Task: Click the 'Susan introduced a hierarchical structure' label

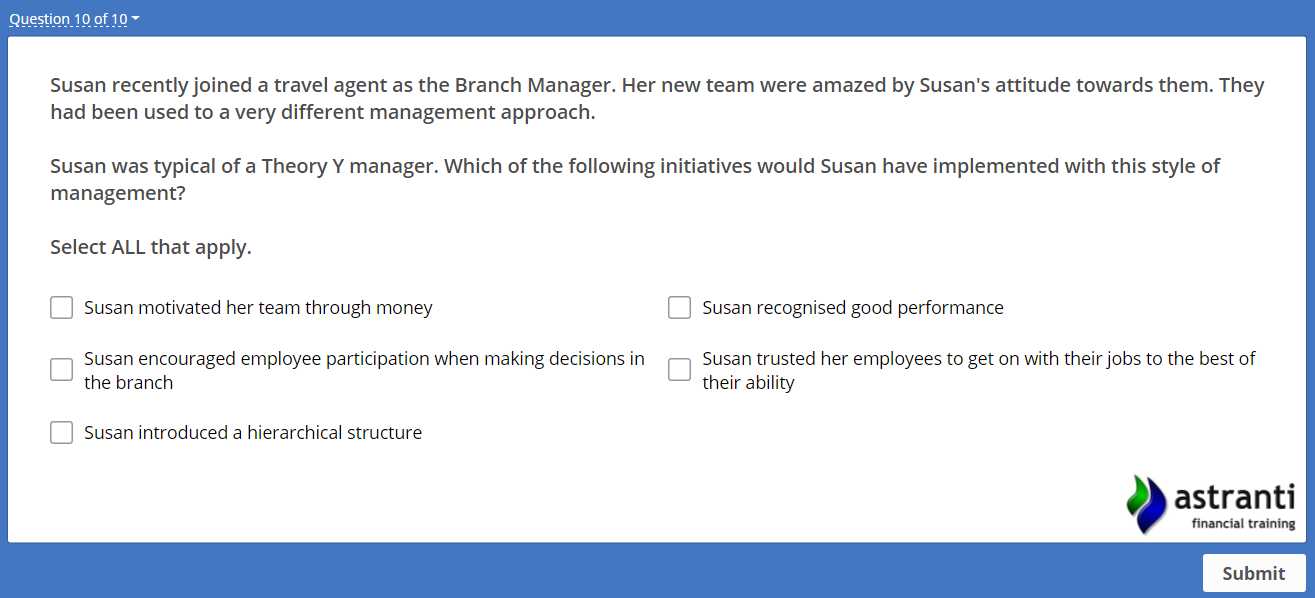Action: [x=253, y=433]
